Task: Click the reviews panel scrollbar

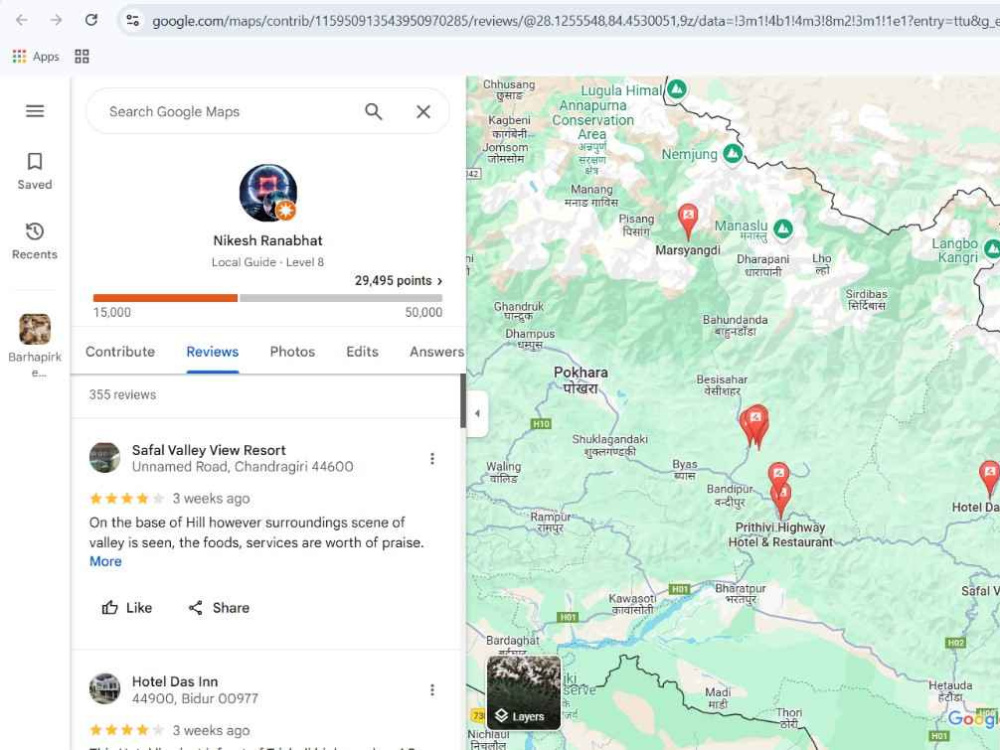Action: (463, 401)
